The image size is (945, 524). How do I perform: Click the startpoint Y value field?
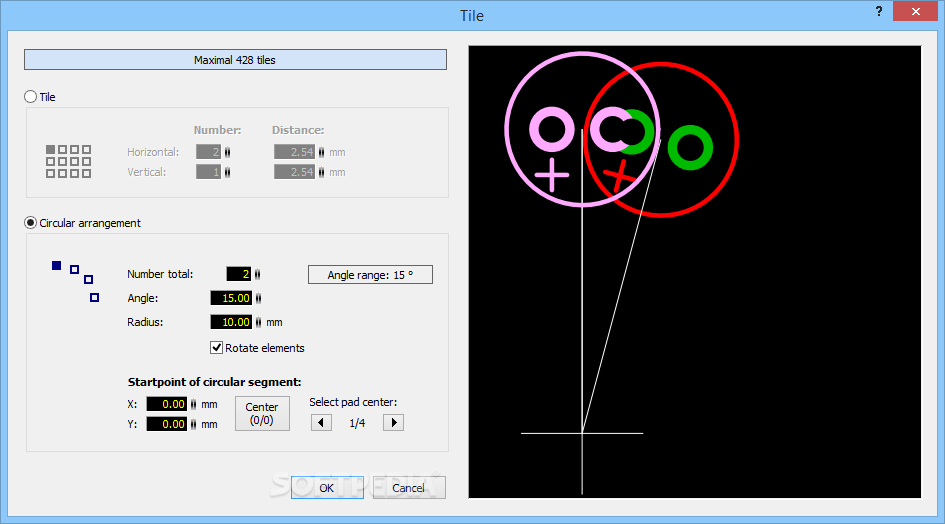coord(166,424)
